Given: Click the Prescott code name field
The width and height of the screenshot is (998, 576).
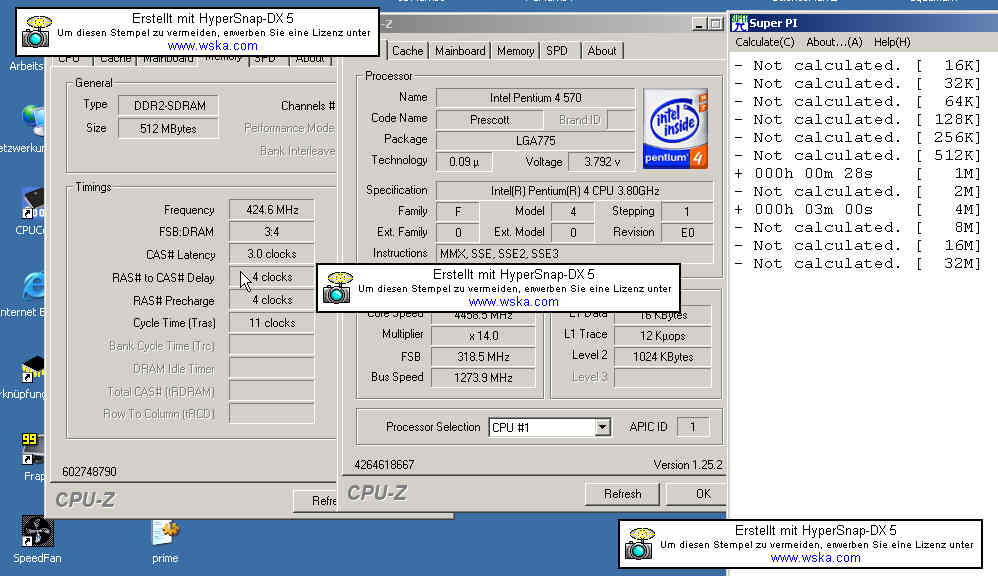Looking at the screenshot, I should pos(489,120).
